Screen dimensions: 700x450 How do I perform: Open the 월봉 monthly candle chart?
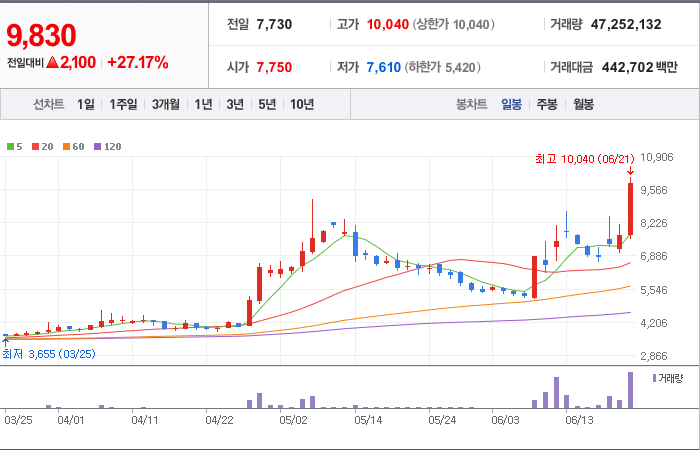click(583, 104)
